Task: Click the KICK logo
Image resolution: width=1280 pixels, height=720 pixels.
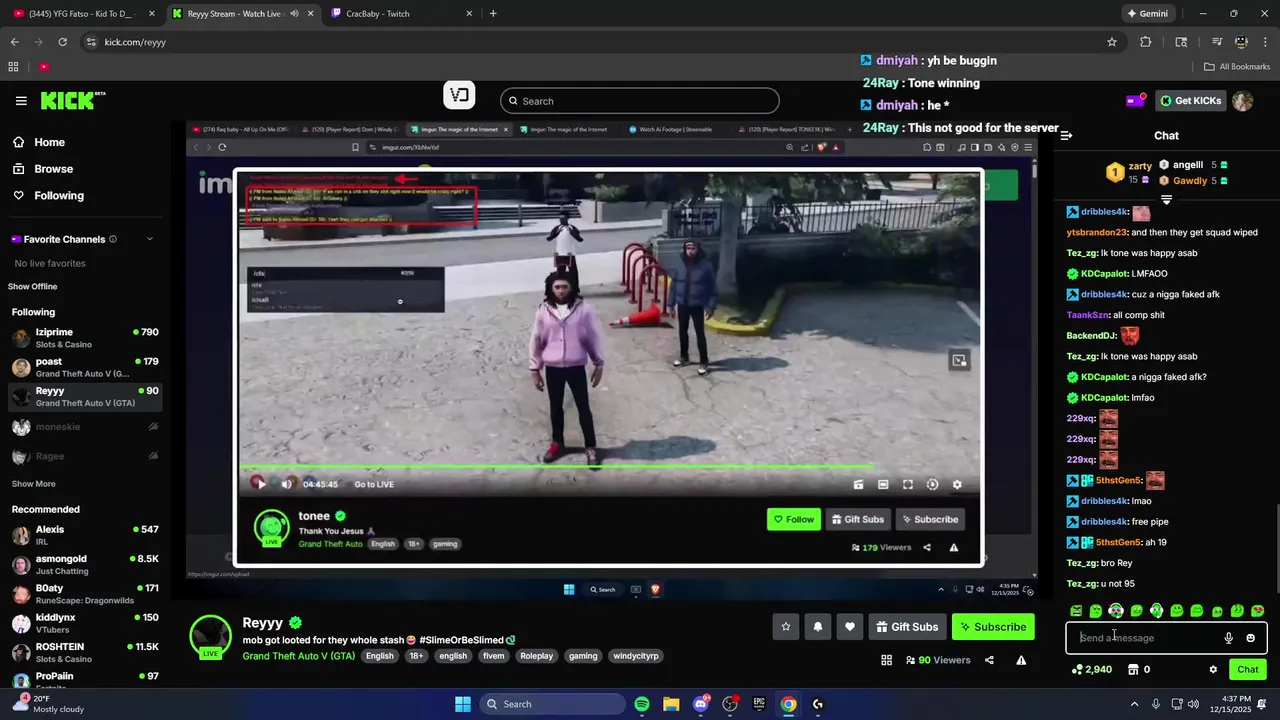Action: pos(72,100)
